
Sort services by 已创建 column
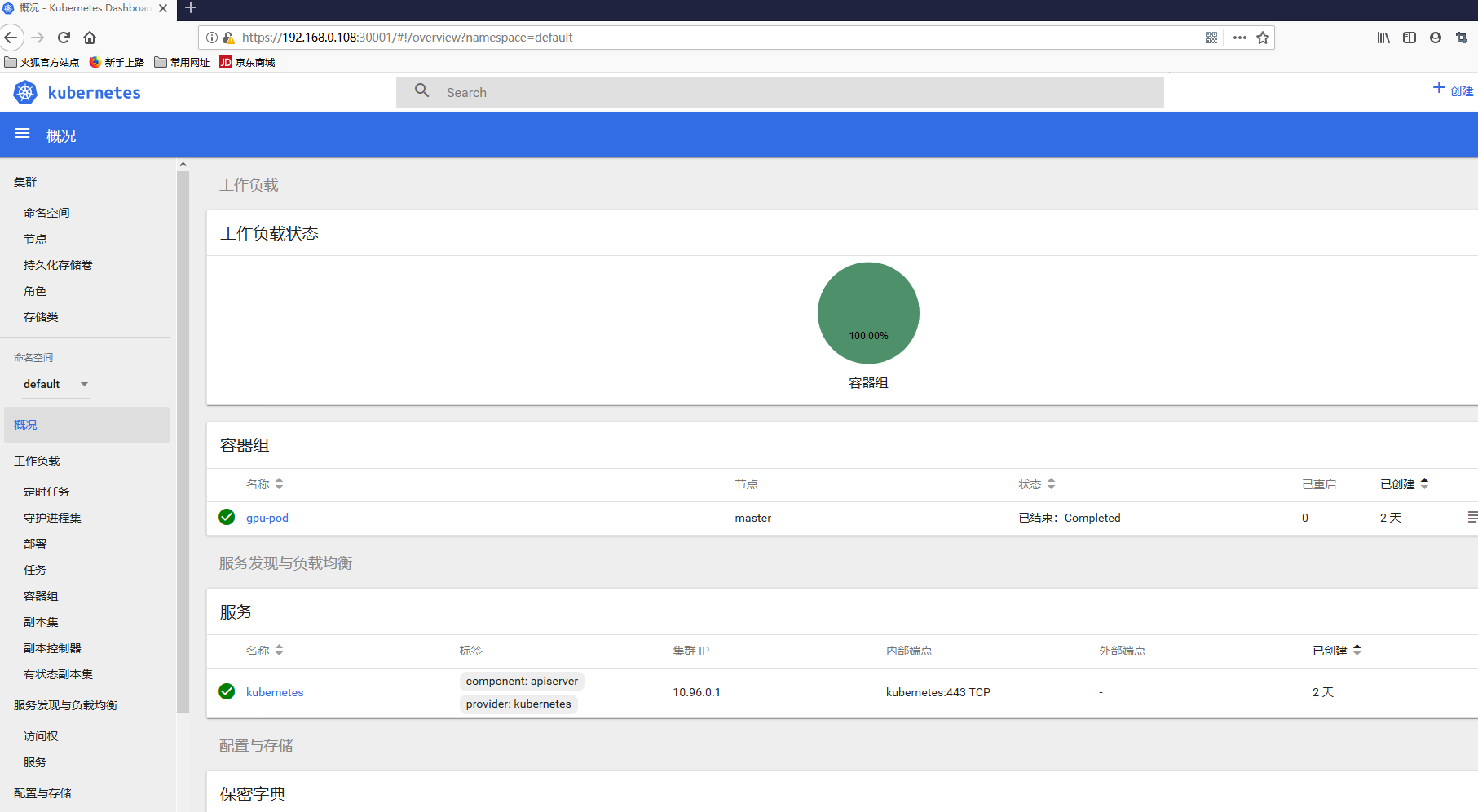point(1337,651)
